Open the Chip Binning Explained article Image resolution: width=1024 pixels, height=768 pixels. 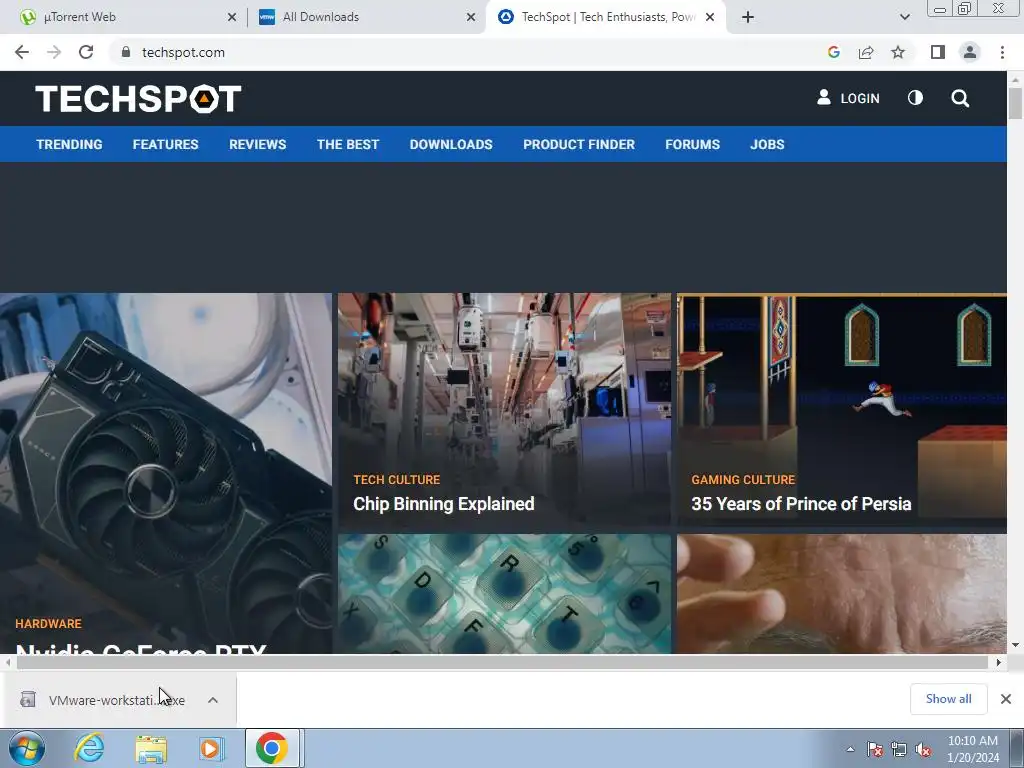coord(443,504)
